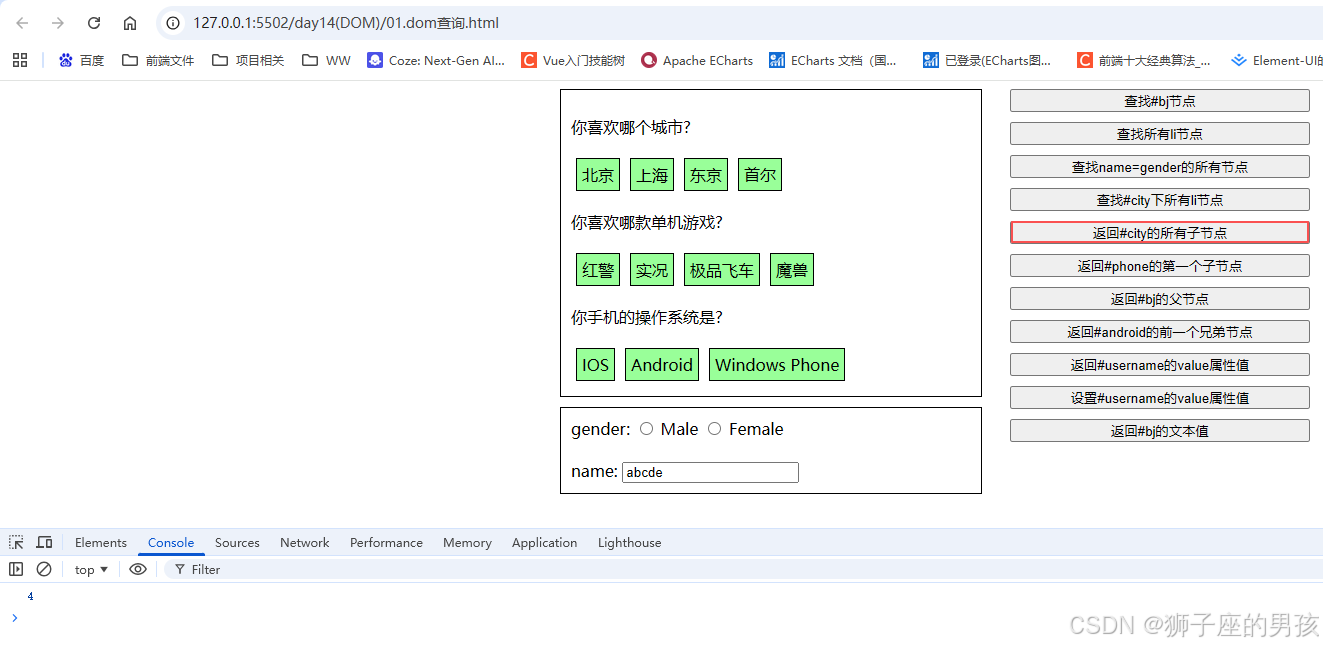This screenshot has width=1323, height=647.
Task: Click the 返回#phone的第一个子节点 button
Action: tap(1160, 265)
